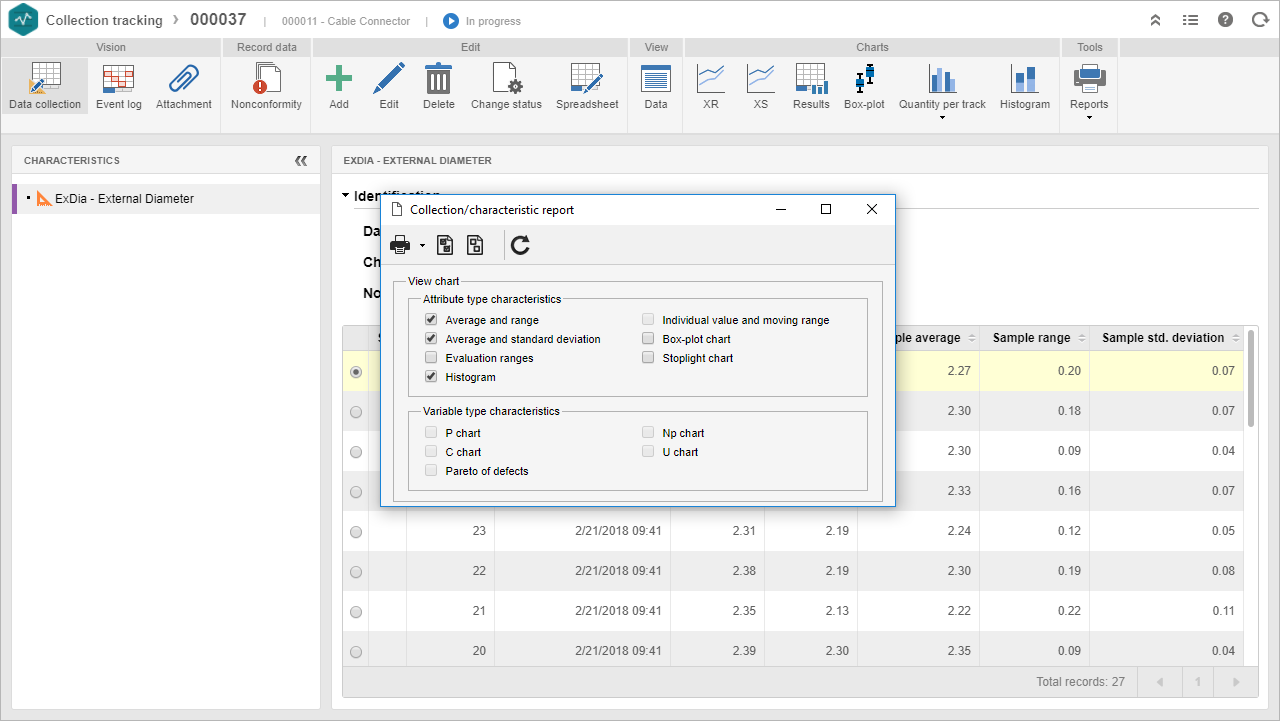This screenshot has width=1280, height=721.
Task: Open the Nonconformity record
Action: 266,85
